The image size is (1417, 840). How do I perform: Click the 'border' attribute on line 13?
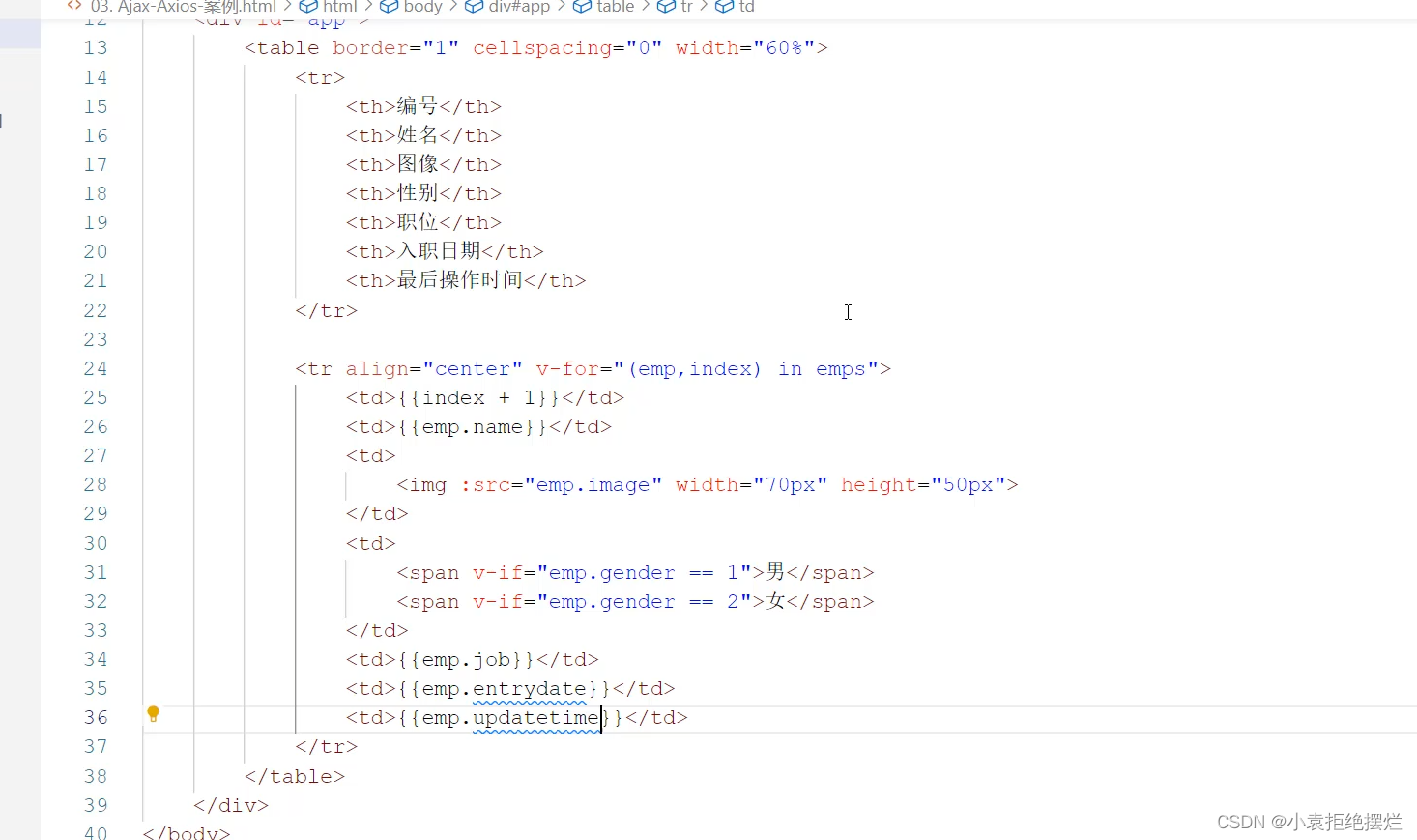(371, 48)
